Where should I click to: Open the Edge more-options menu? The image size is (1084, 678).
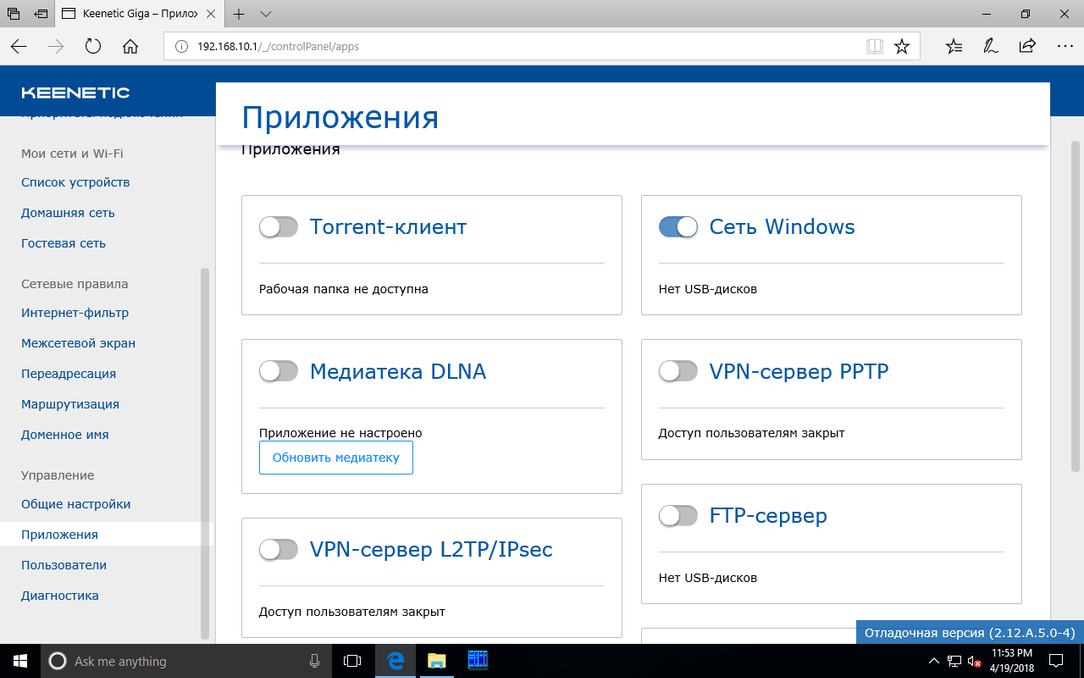coord(1065,46)
